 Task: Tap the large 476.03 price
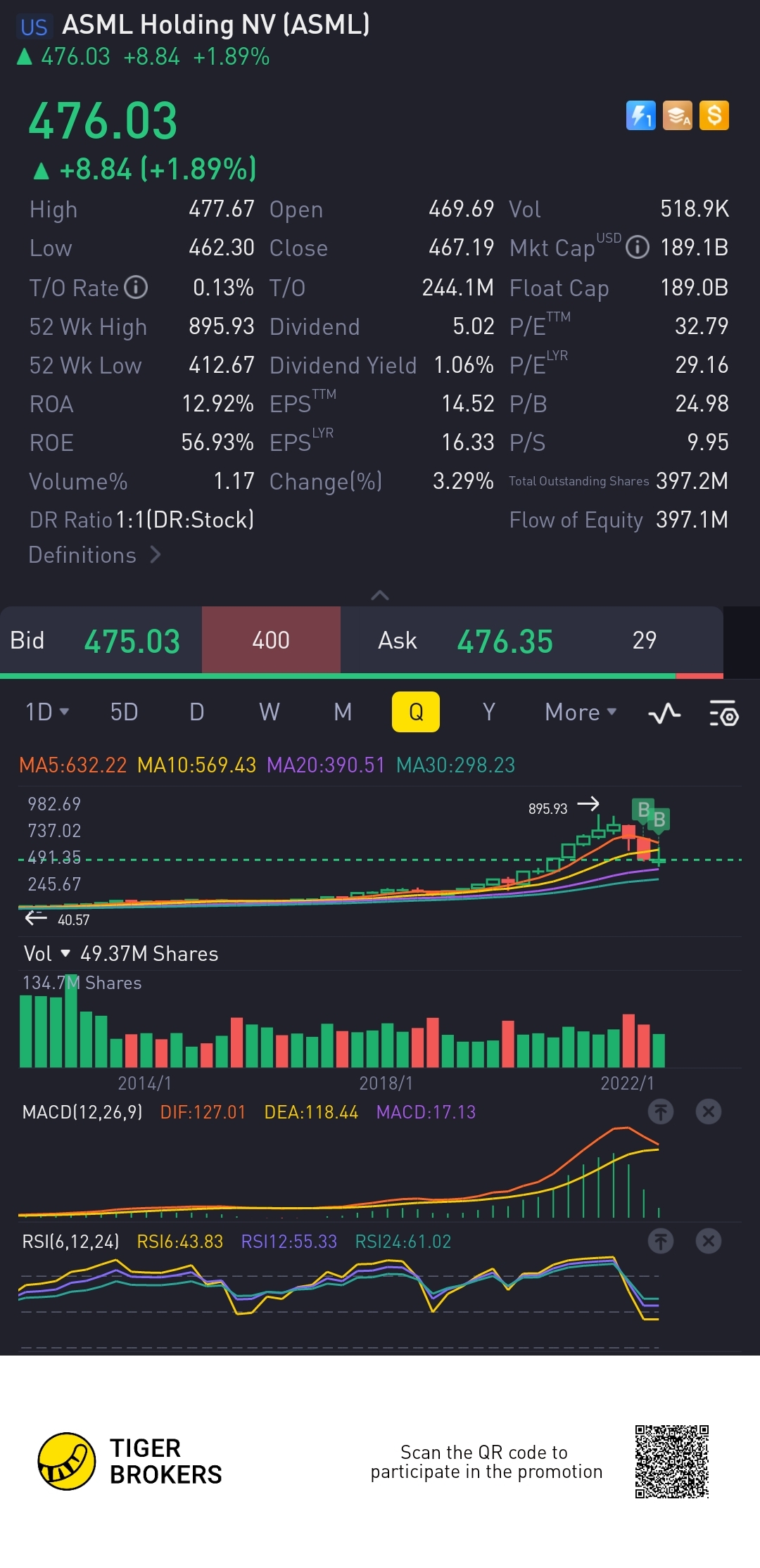pyautogui.click(x=103, y=120)
